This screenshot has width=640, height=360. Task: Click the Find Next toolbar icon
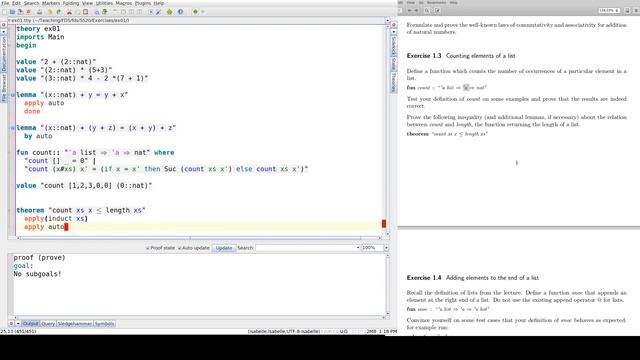(104, 12)
